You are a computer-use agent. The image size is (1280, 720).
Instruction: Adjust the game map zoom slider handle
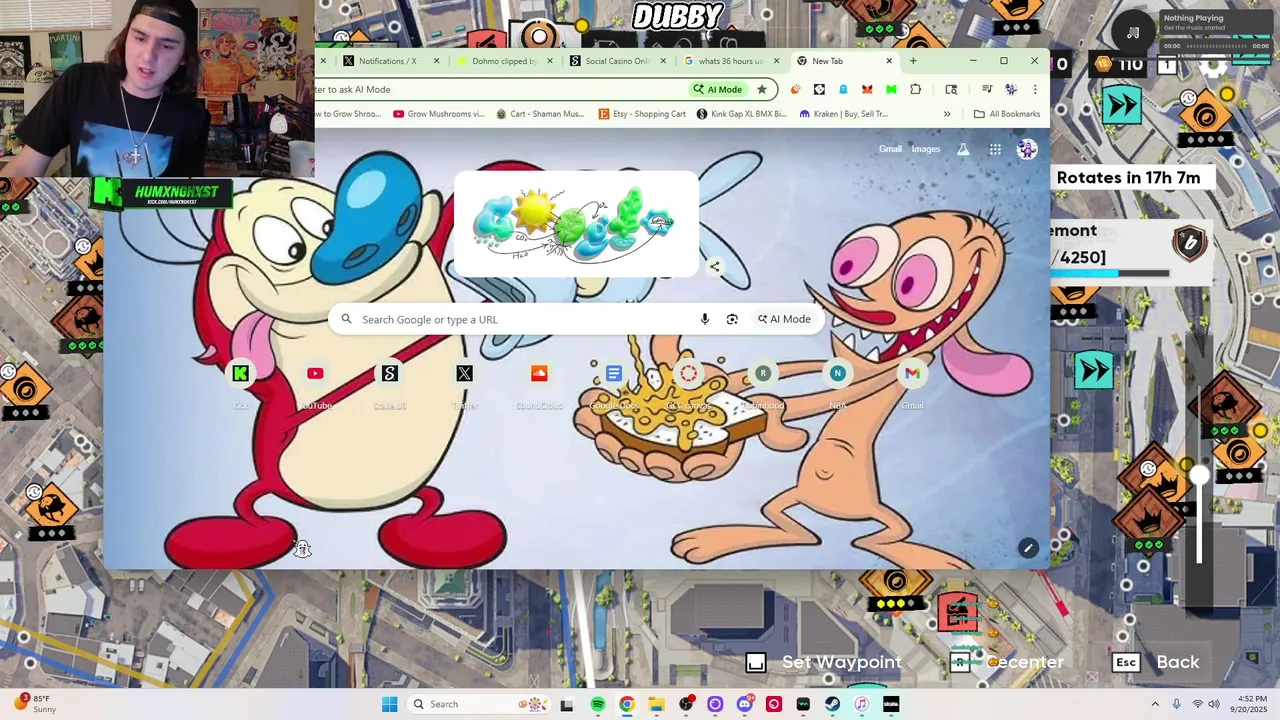1199,477
